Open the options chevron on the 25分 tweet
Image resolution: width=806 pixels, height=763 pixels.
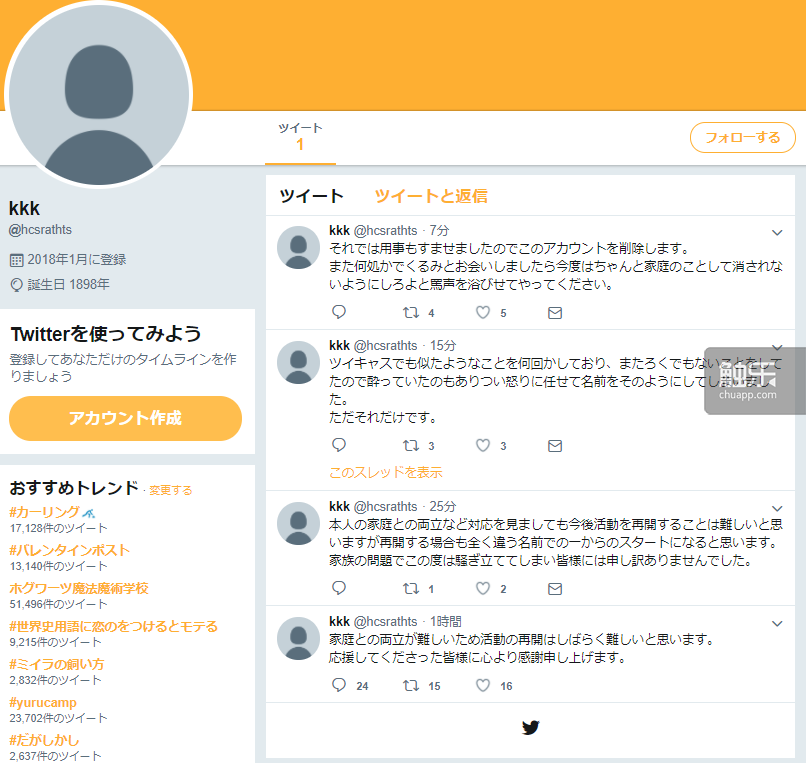pos(777,508)
